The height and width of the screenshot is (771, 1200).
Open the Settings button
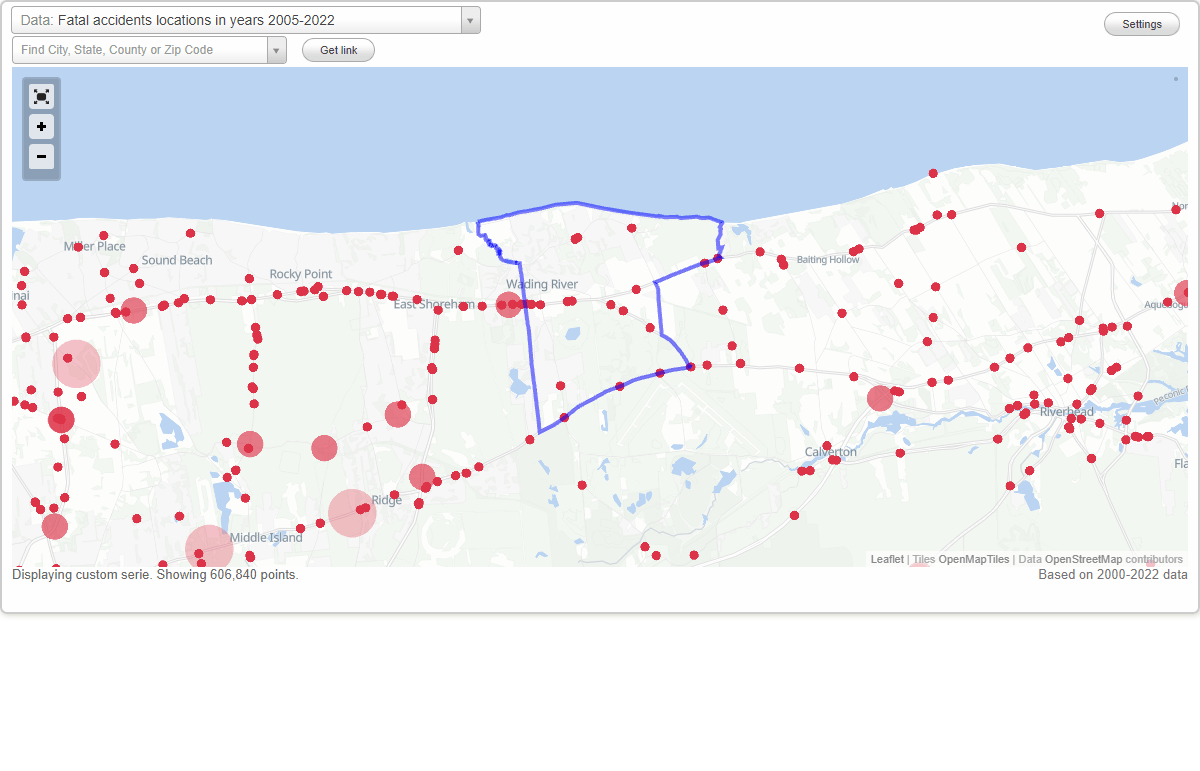tap(1141, 23)
